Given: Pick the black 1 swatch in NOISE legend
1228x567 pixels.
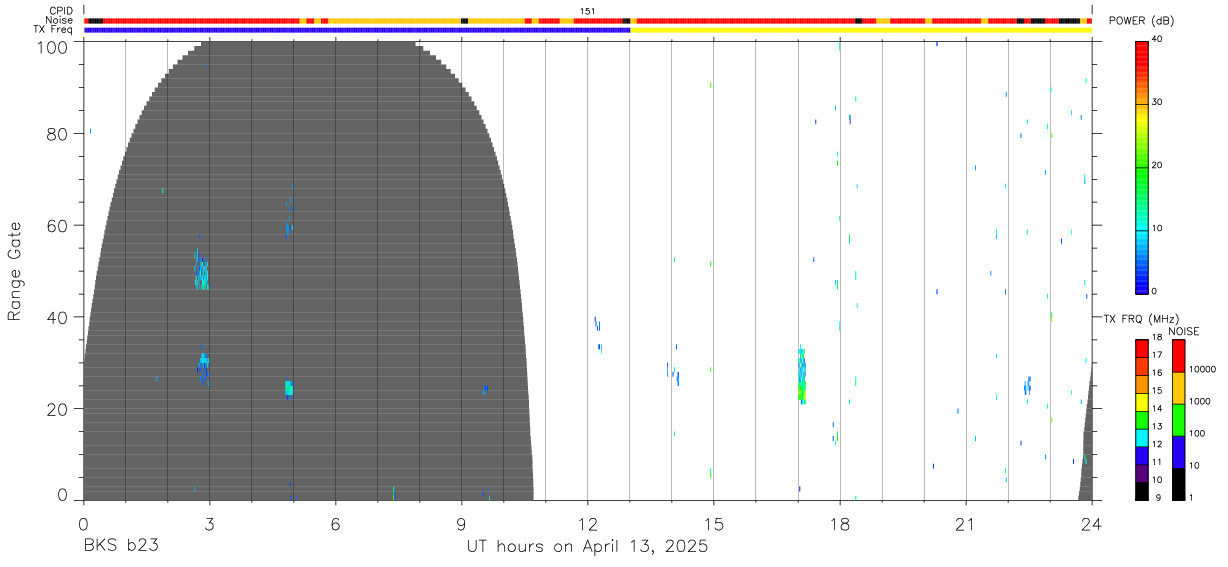Looking at the screenshot, I should click(x=1179, y=484).
